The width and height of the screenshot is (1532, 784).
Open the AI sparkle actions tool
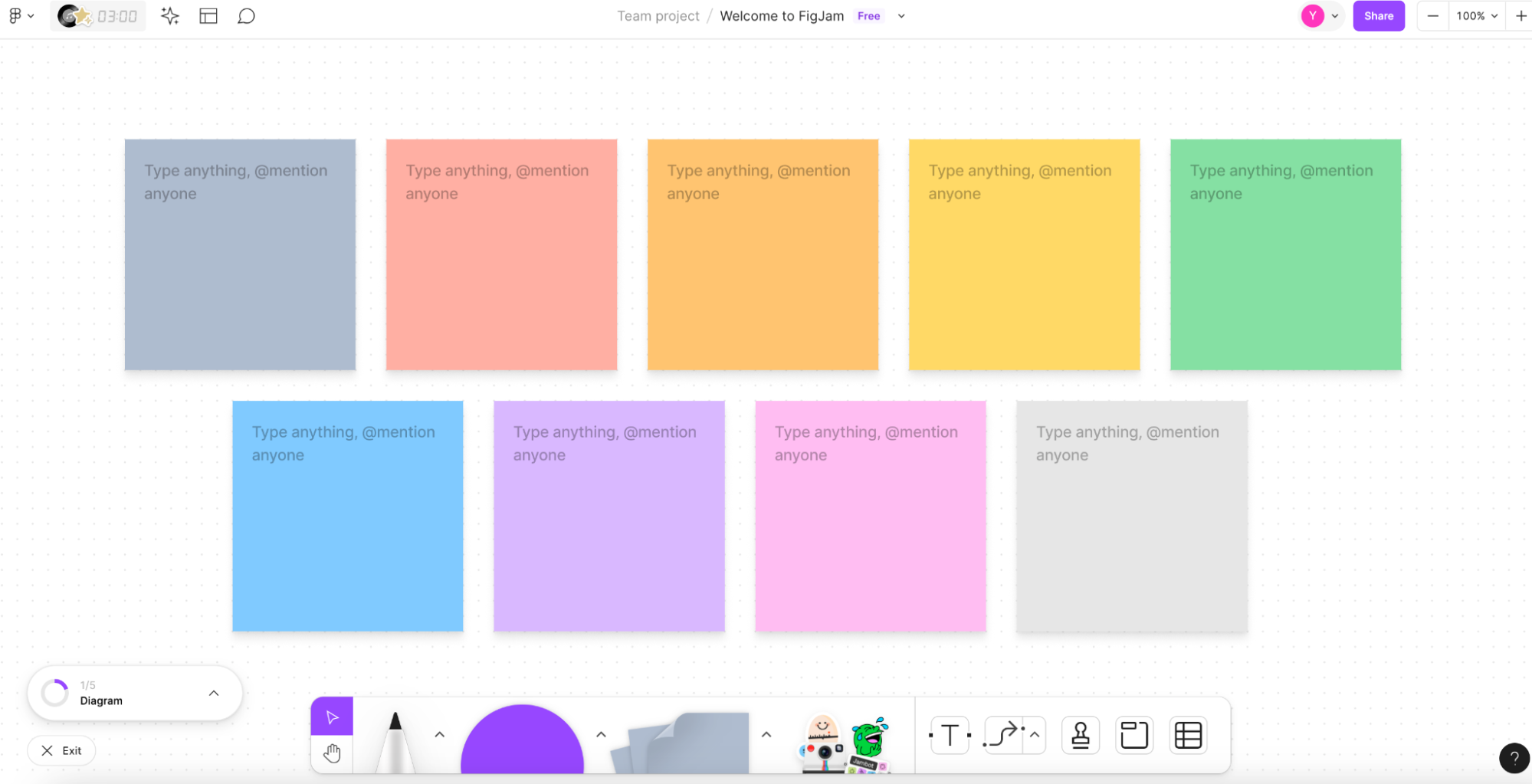pyautogui.click(x=170, y=16)
